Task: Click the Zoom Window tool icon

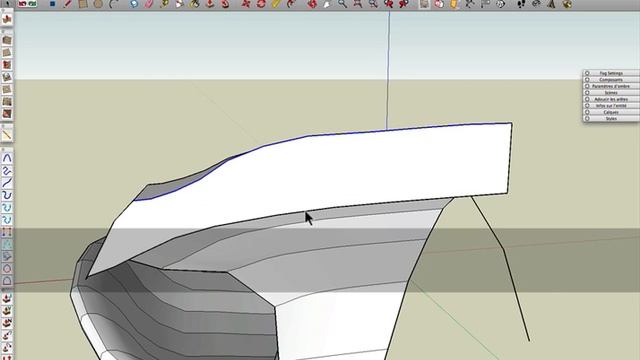Action: [358, 4]
